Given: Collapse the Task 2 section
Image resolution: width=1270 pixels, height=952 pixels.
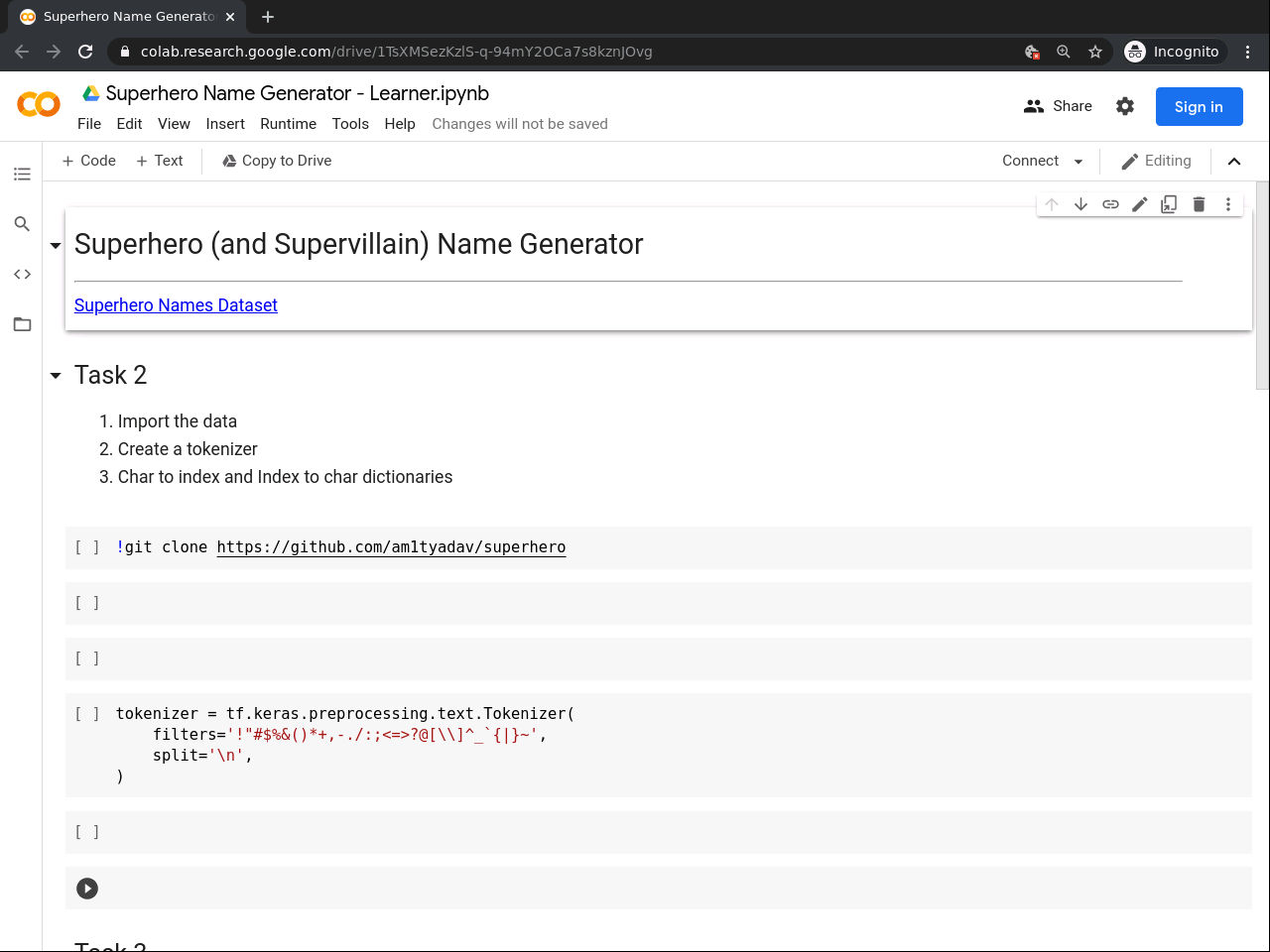Looking at the screenshot, I should pos(56,376).
